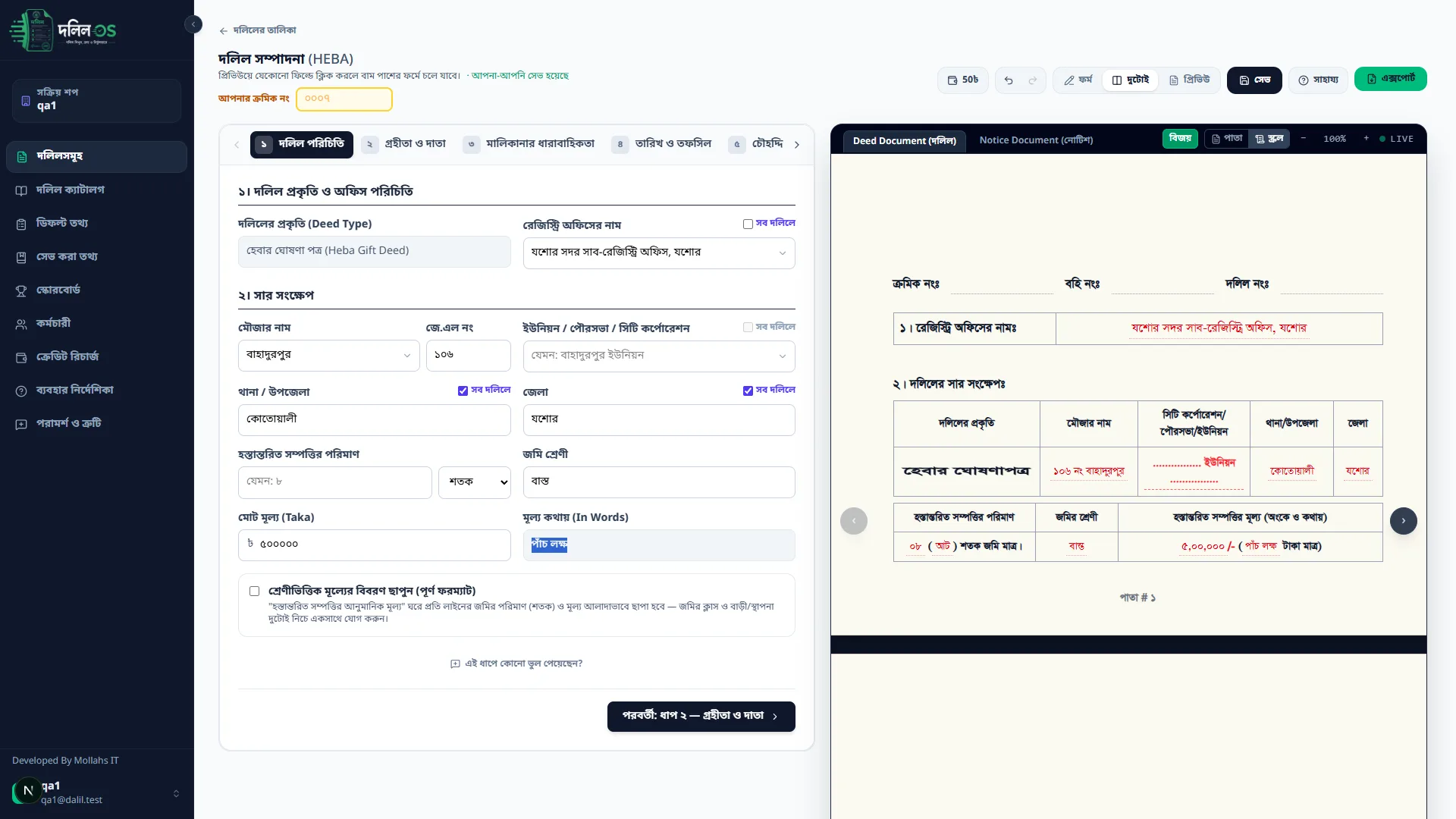Collapse the sidebar using the chevron button
The width and height of the screenshot is (1456, 819).
[x=193, y=24]
